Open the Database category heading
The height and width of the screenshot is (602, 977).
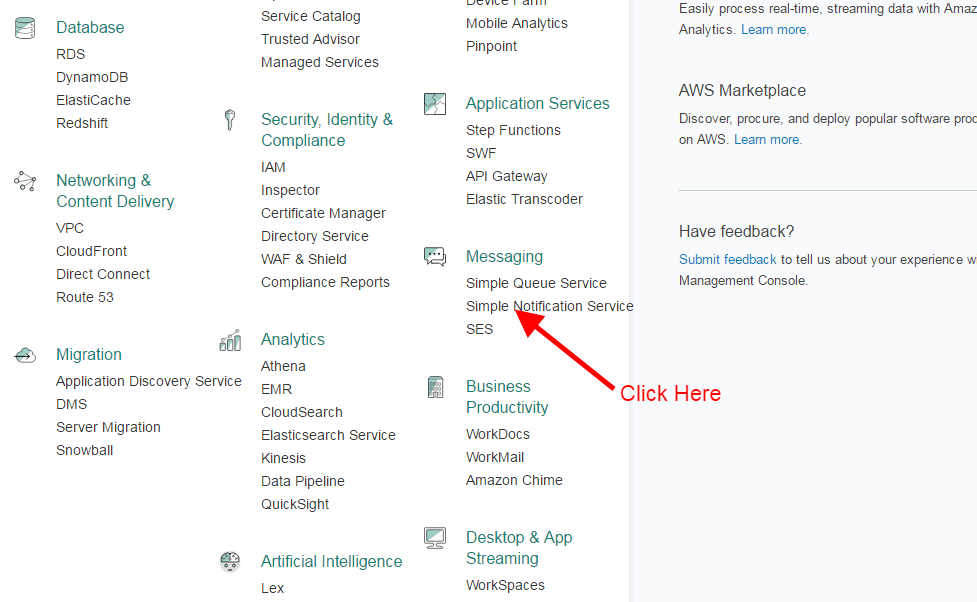pyautogui.click(x=90, y=27)
